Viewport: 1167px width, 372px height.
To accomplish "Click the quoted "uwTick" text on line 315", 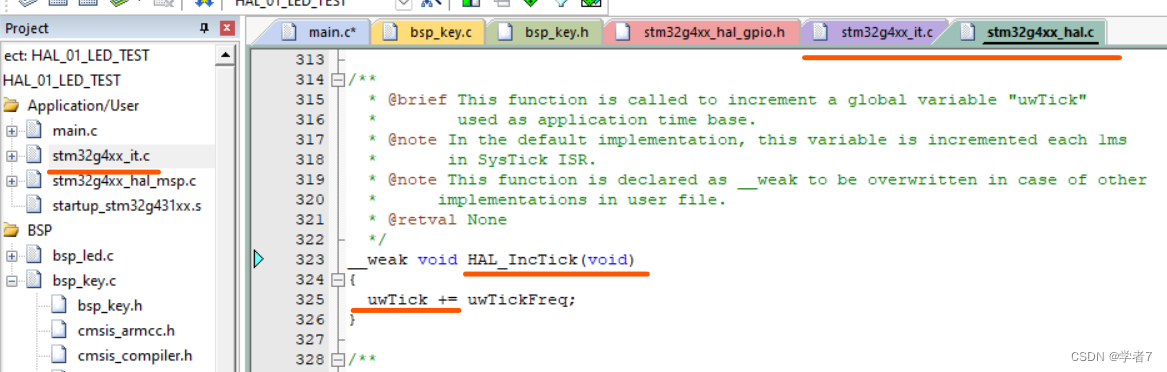I will click(x=1047, y=100).
